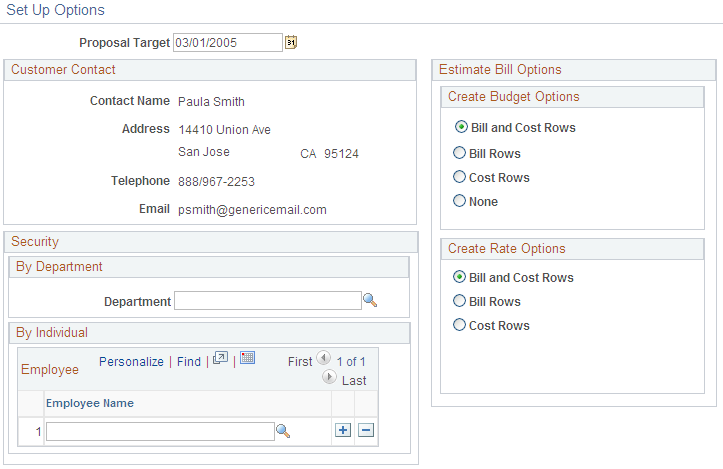Click the Department input field

click(268, 301)
